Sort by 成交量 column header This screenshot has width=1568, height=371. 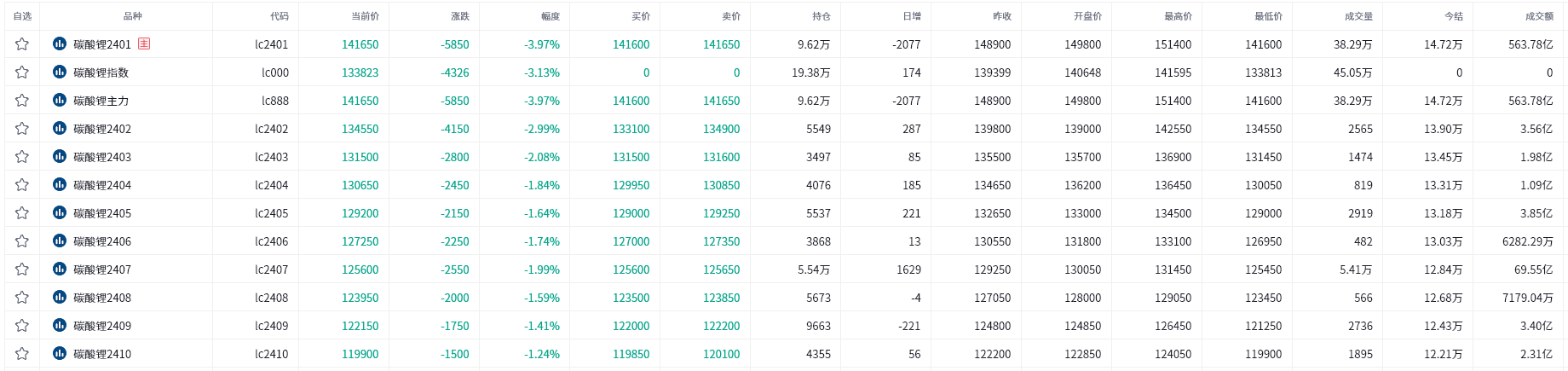pos(1359,16)
